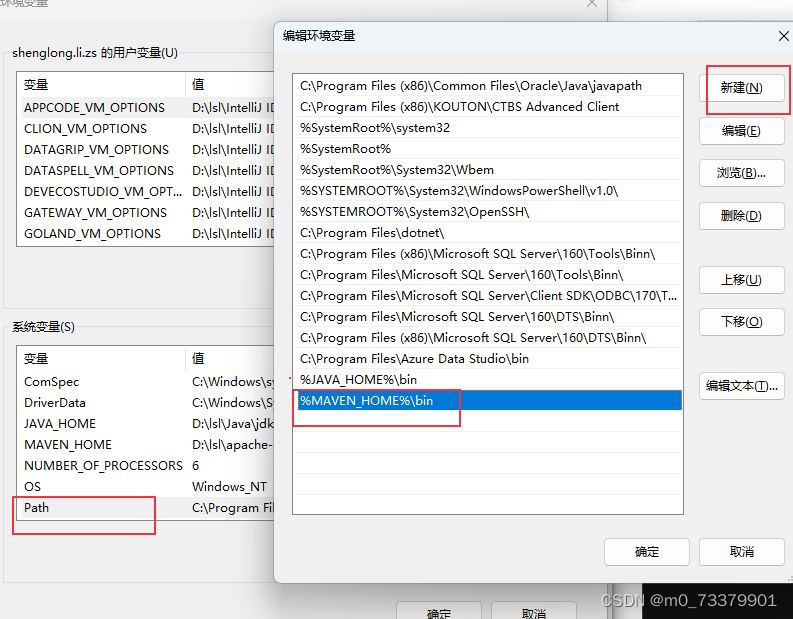This screenshot has width=793, height=619.
Task: Select (x86) SQL Server 160 Tools Binn entry
Action: 488,254
